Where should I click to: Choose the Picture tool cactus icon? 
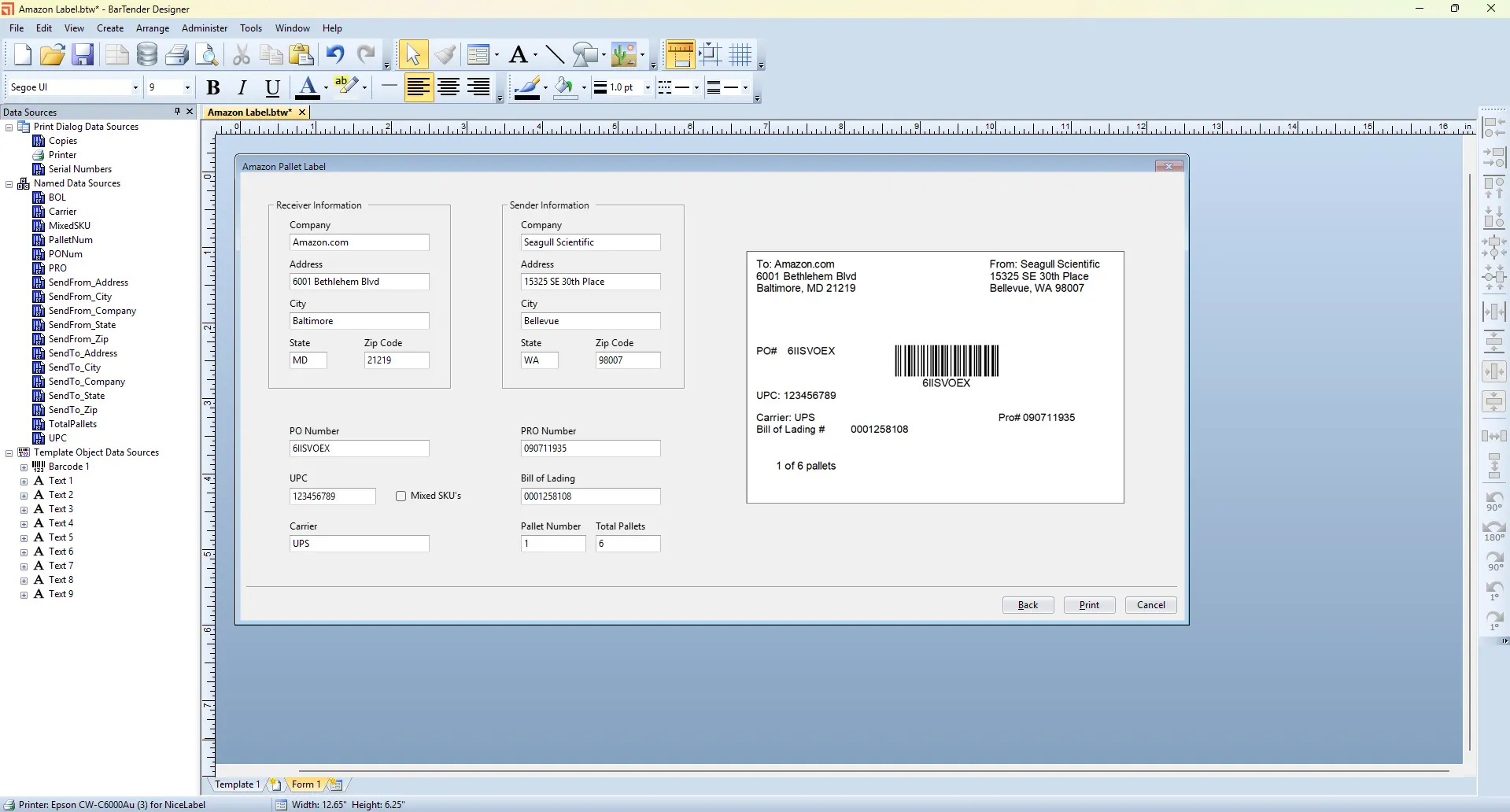[623, 54]
